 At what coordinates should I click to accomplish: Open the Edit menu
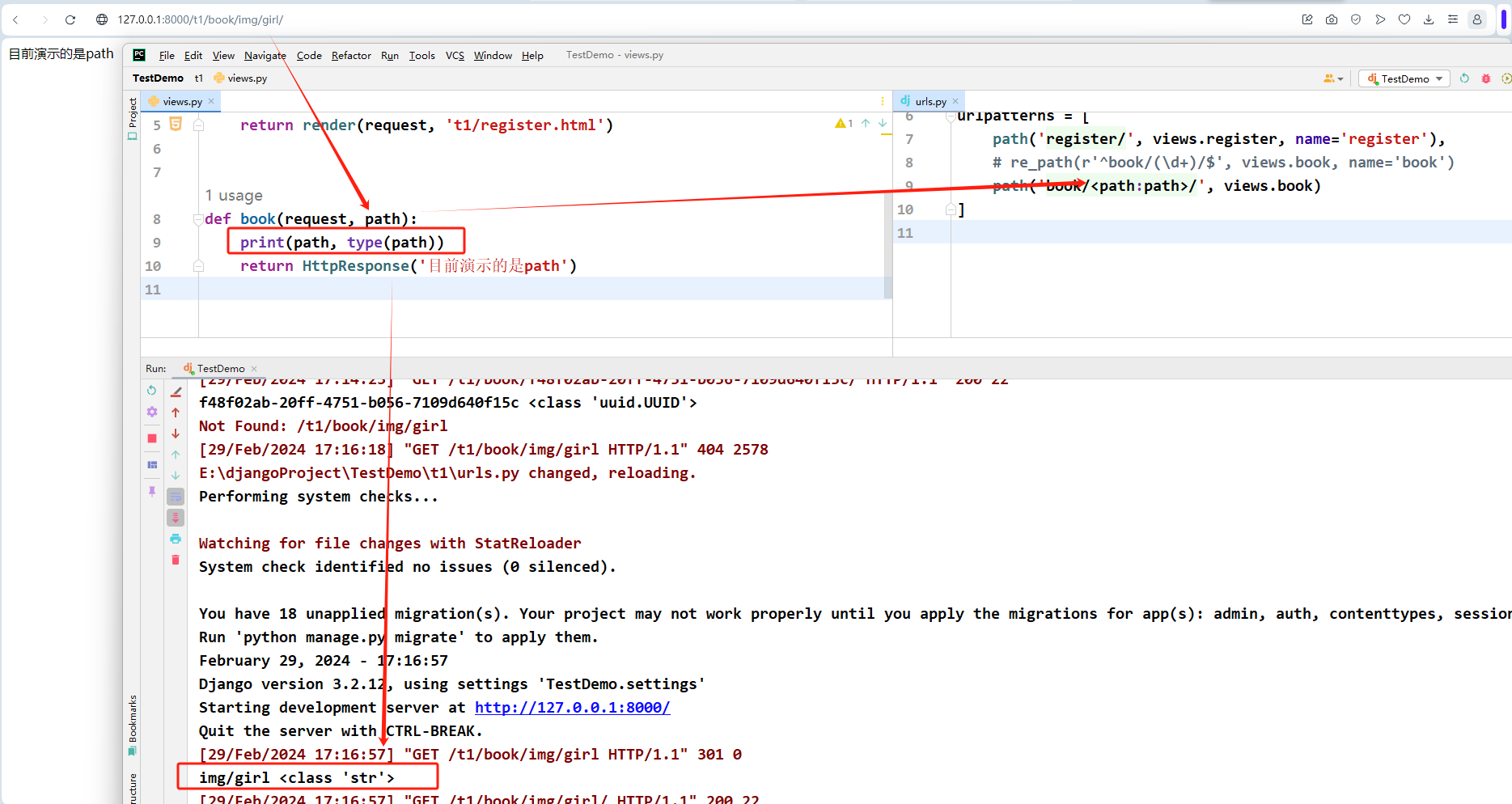(x=193, y=55)
